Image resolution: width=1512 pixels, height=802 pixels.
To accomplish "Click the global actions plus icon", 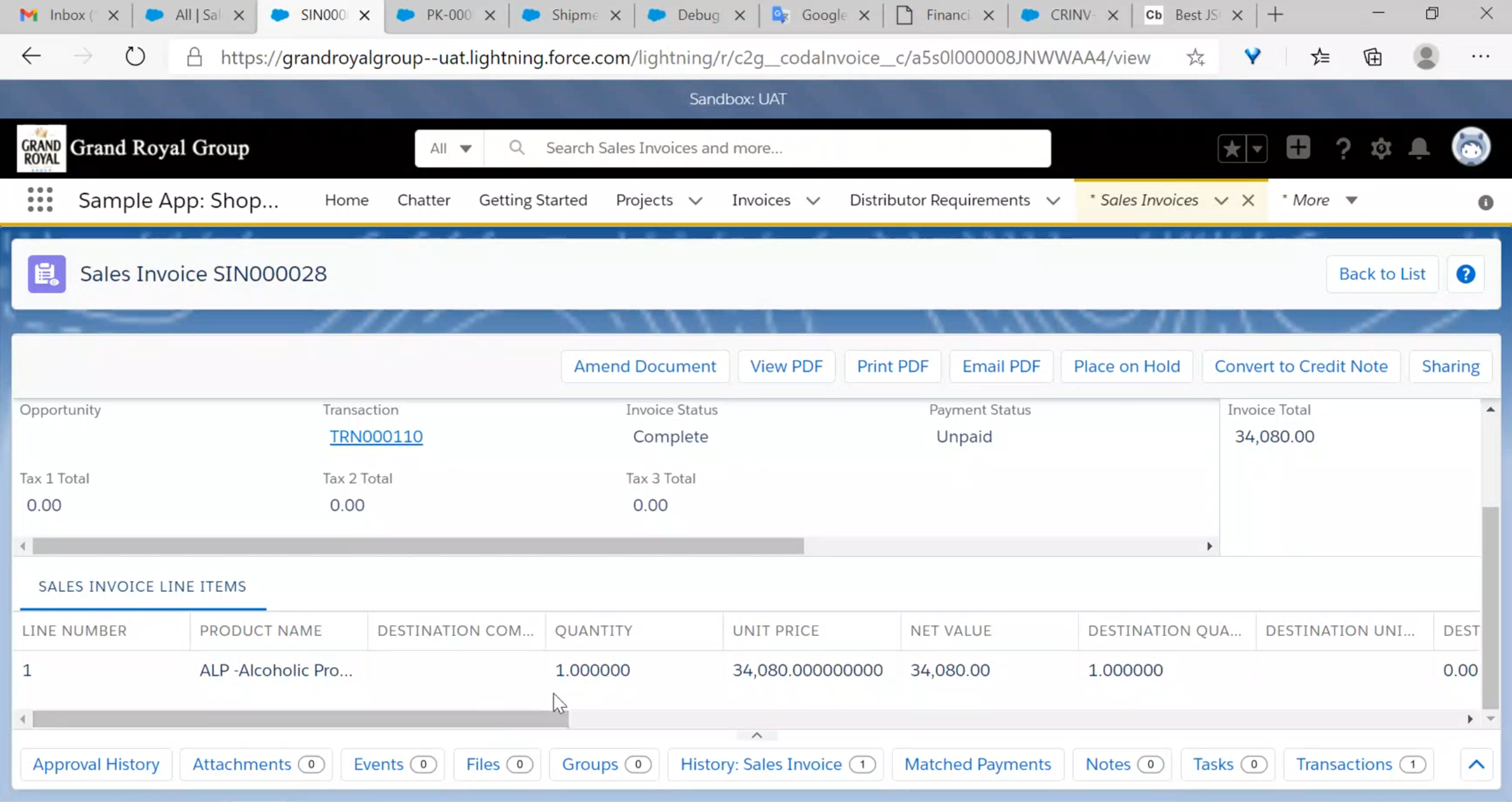I will [x=1297, y=148].
